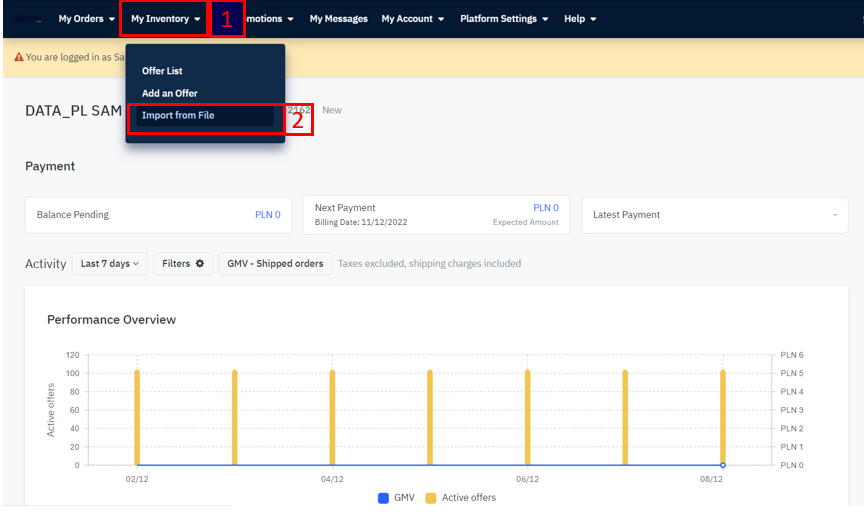Toggle the GMV legend blue swatch

pyautogui.click(x=384, y=498)
